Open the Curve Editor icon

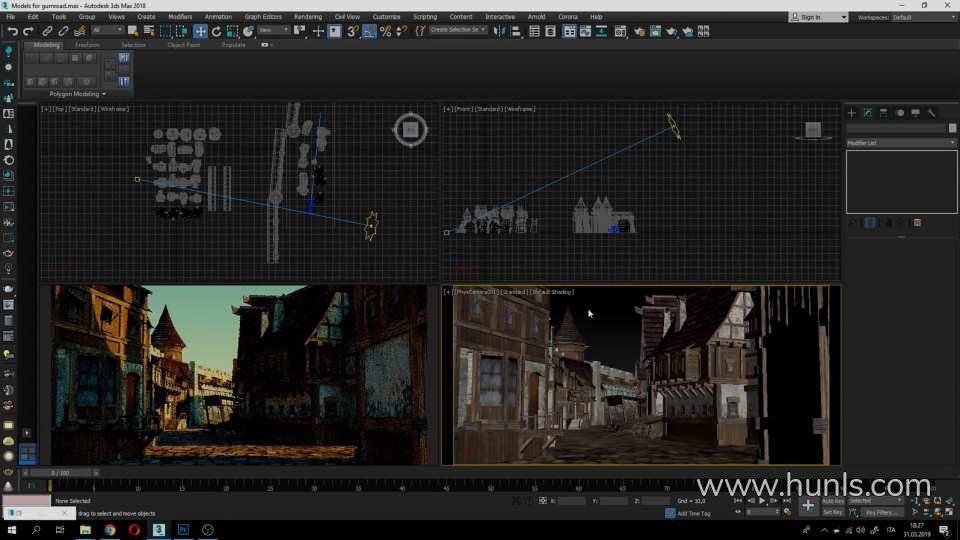(x=586, y=31)
